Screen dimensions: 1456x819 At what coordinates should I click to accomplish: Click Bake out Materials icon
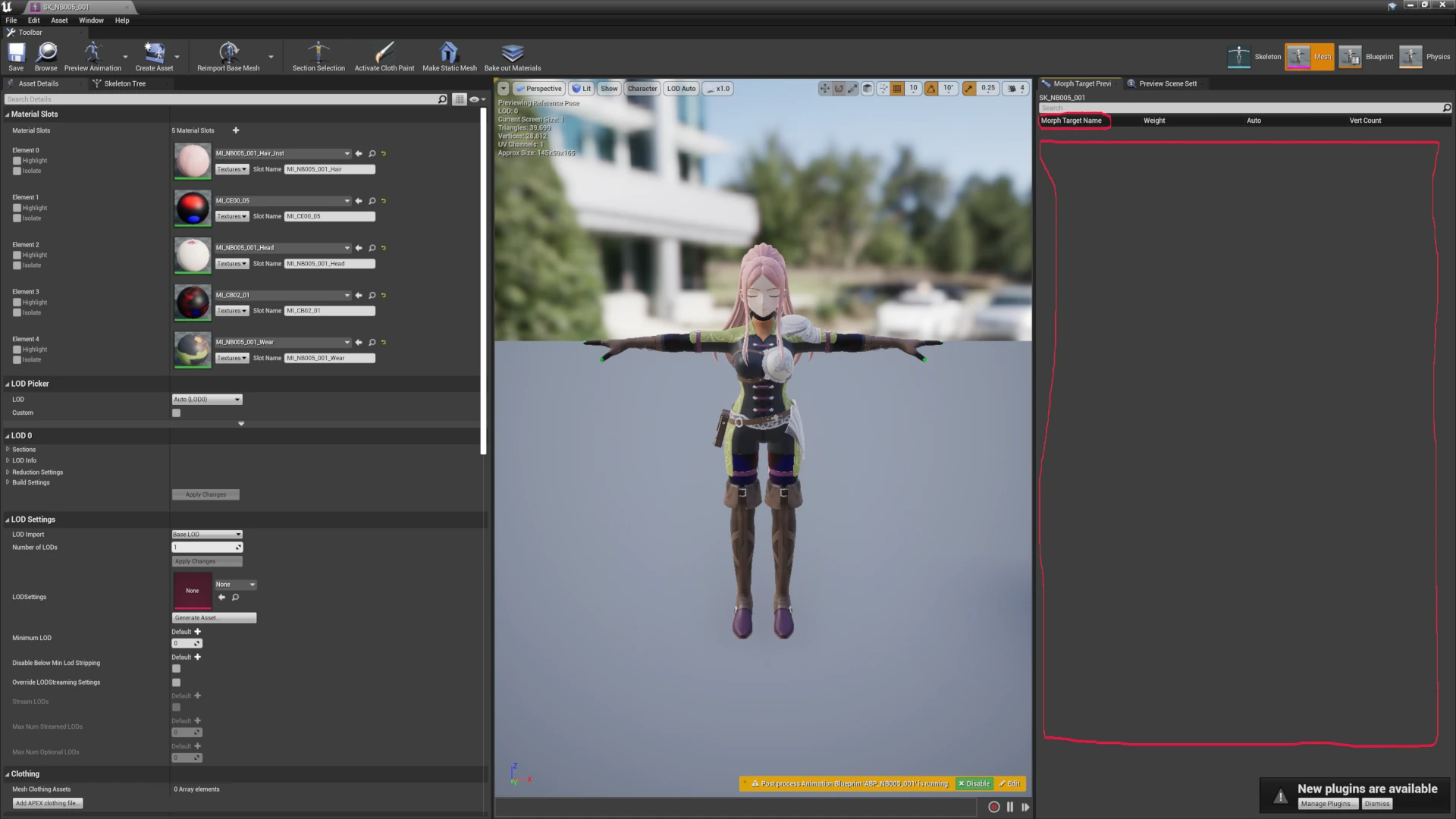(513, 56)
